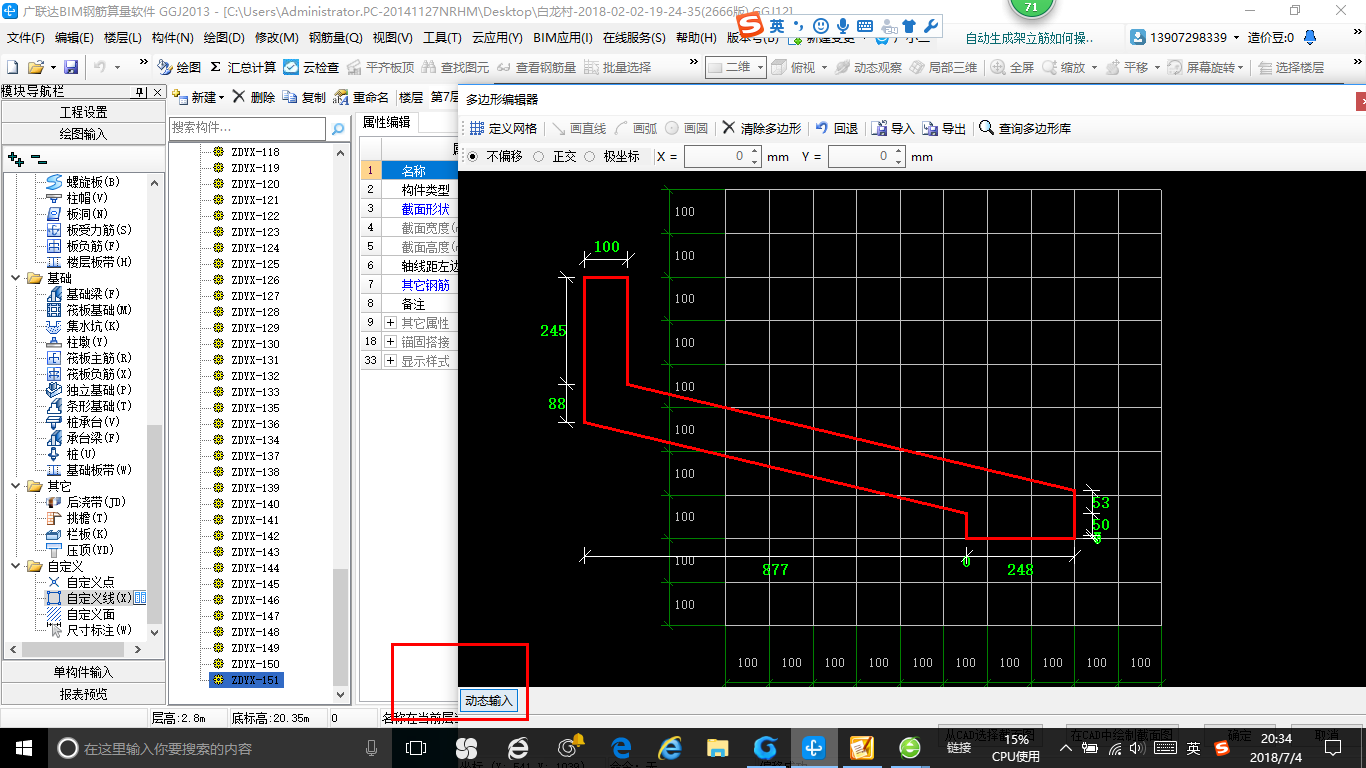Click the 报表预览 section button
The image size is (1366, 768).
coord(84,693)
